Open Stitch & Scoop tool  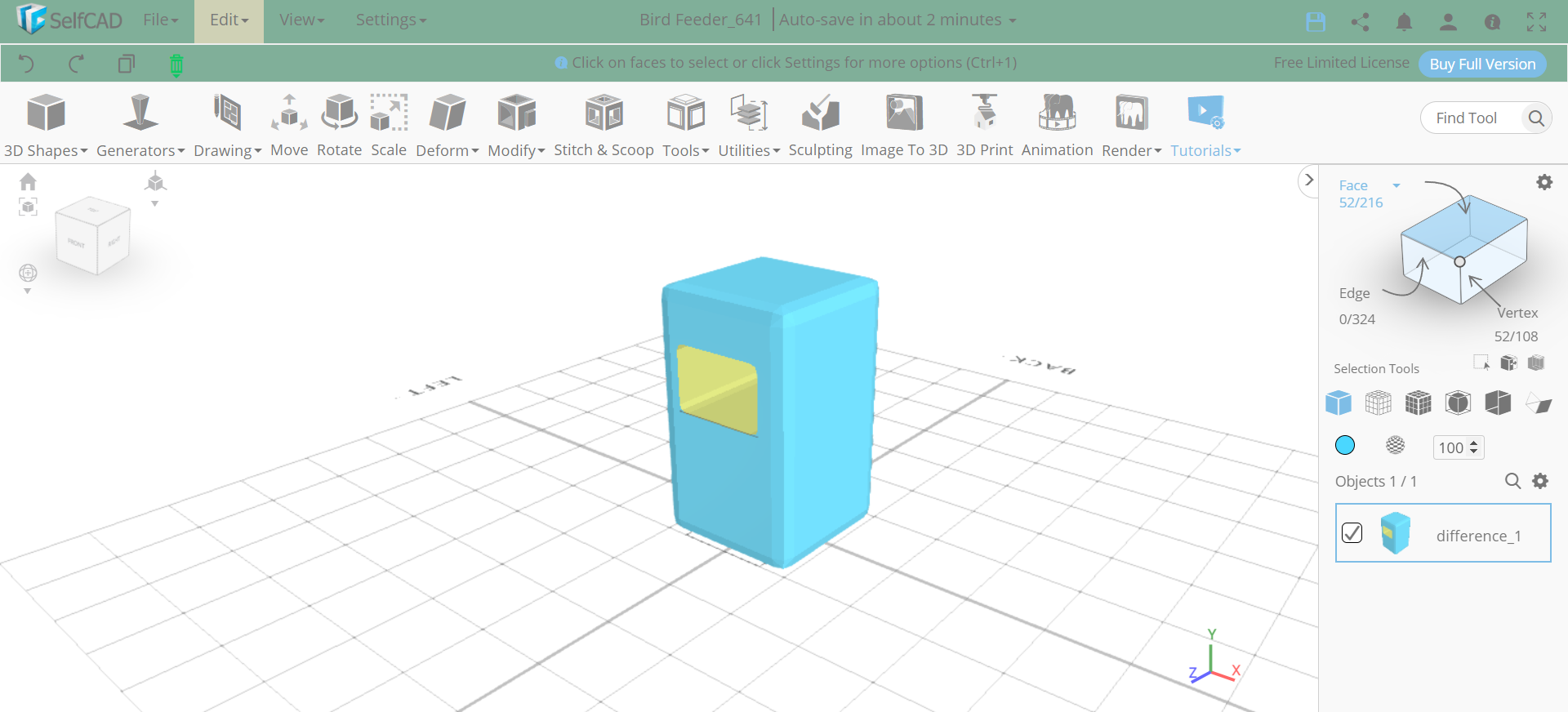[604, 113]
